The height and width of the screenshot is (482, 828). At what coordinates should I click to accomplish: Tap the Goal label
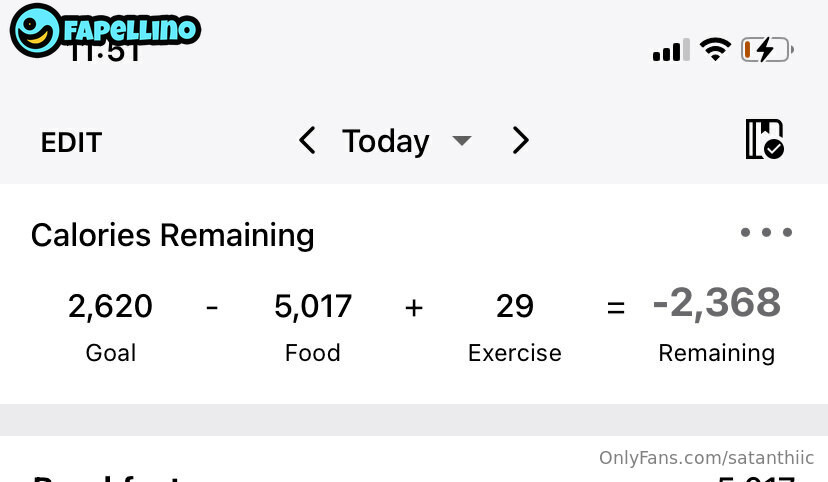point(110,353)
